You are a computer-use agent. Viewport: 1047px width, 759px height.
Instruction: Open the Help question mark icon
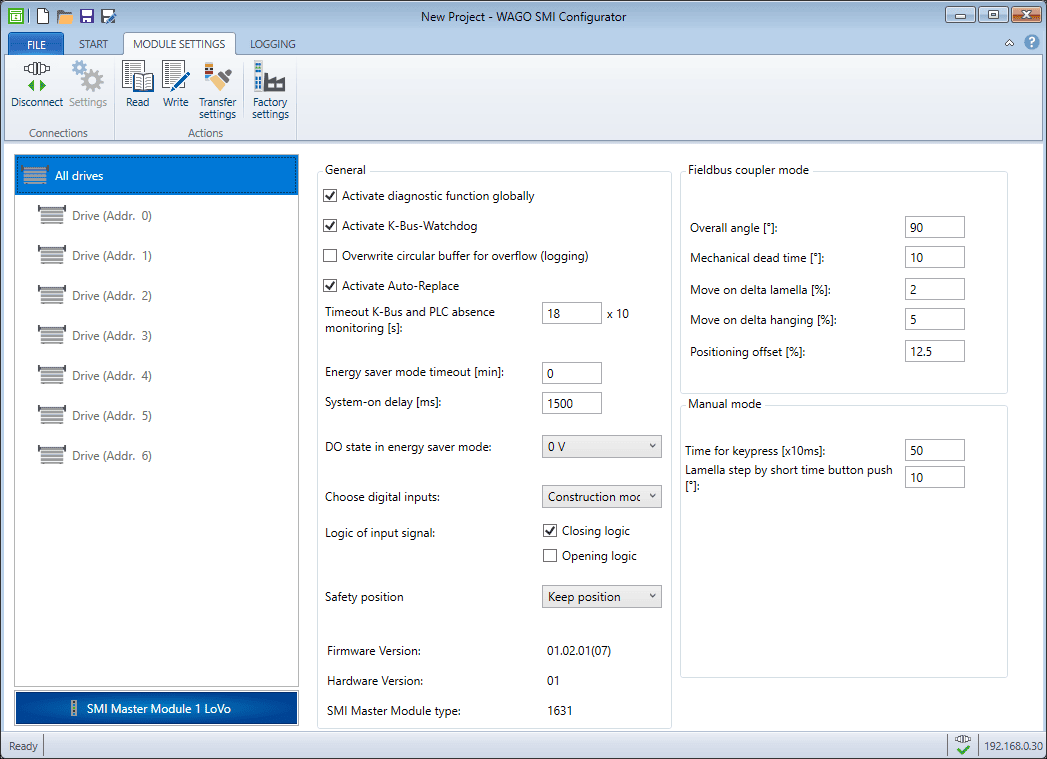coord(1031,42)
